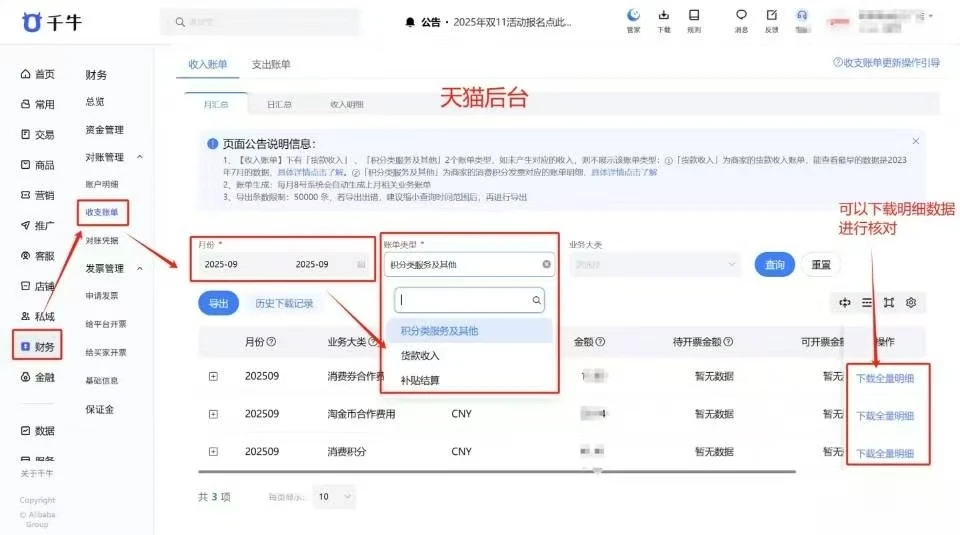Expand the 202509 消费积分 row
The height and width of the screenshot is (535, 960).
tap(213, 452)
